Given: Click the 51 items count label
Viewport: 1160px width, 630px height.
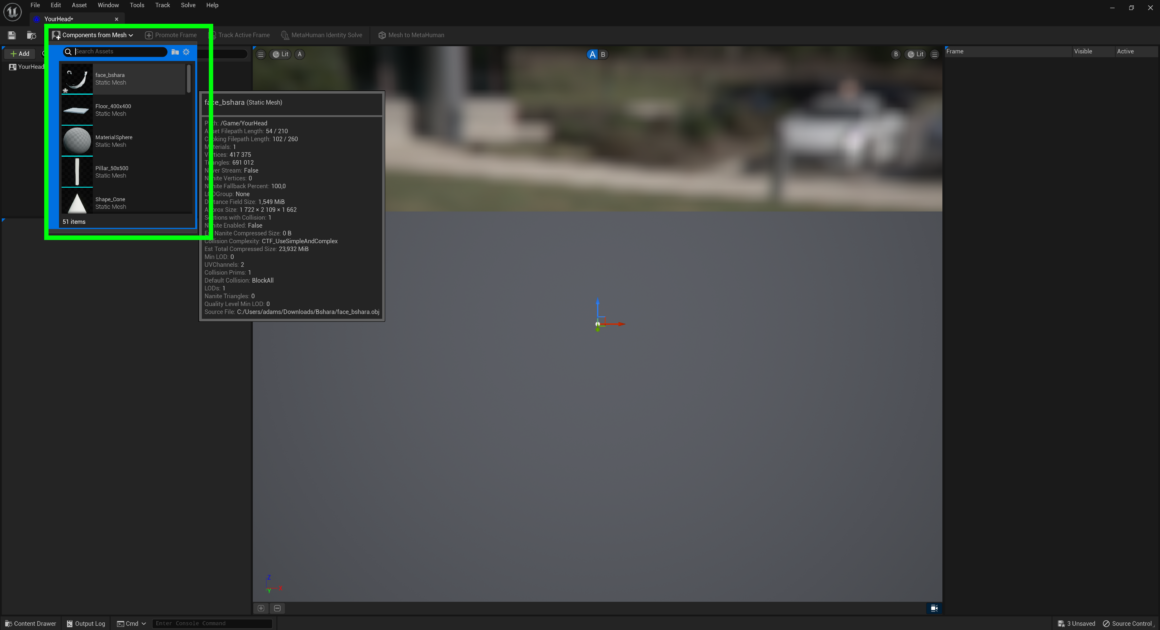Looking at the screenshot, I should (x=74, y=222).
